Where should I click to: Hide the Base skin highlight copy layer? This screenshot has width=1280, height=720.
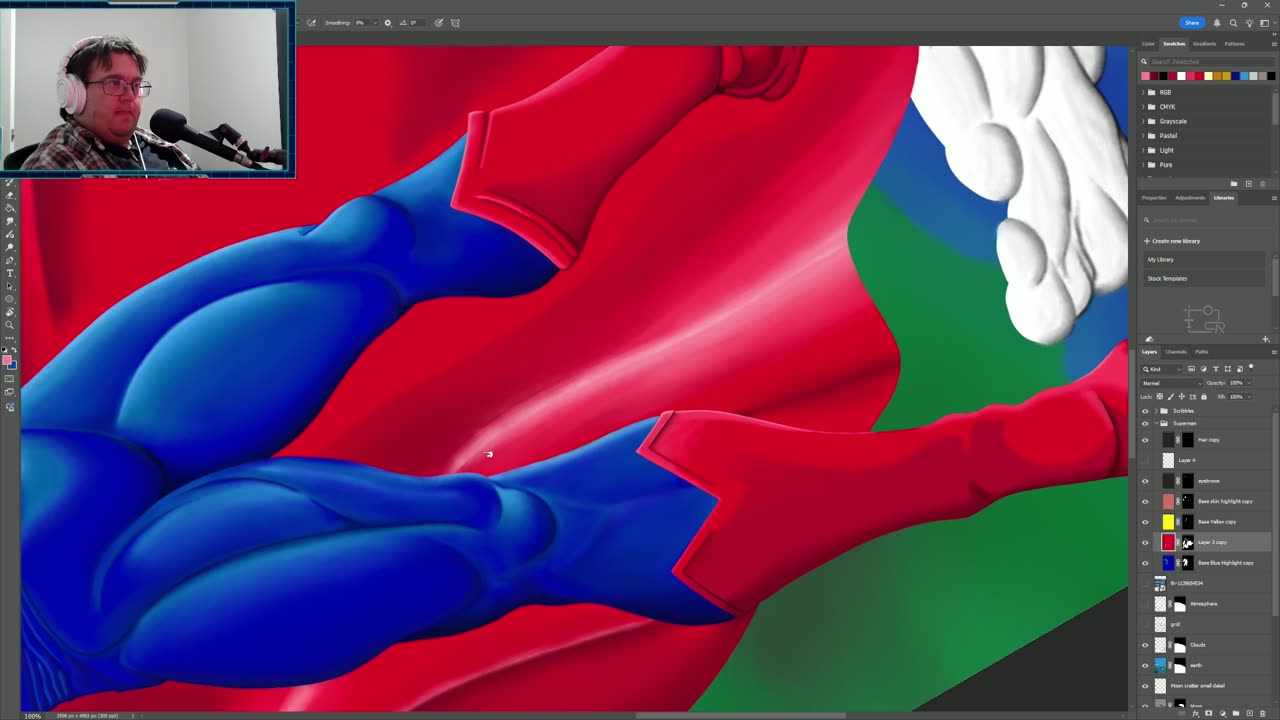1145,501
